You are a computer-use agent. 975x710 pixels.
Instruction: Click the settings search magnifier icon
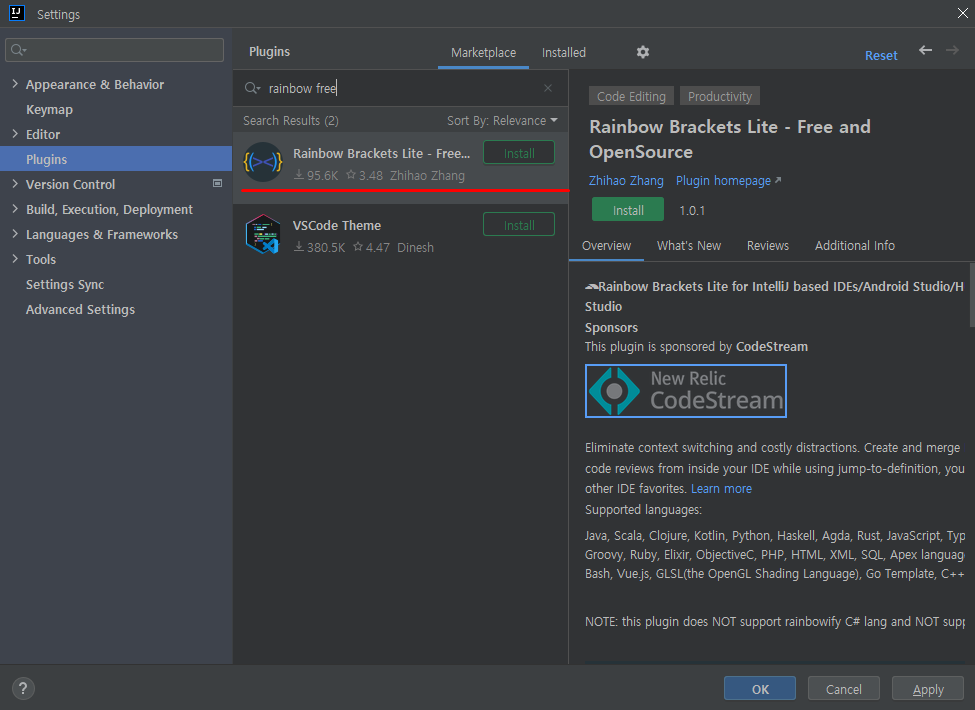click(x=18, y=50)
